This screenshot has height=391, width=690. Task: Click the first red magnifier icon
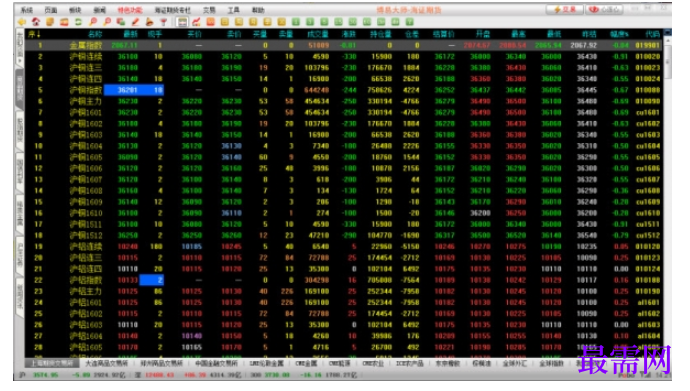pos(93,22)
